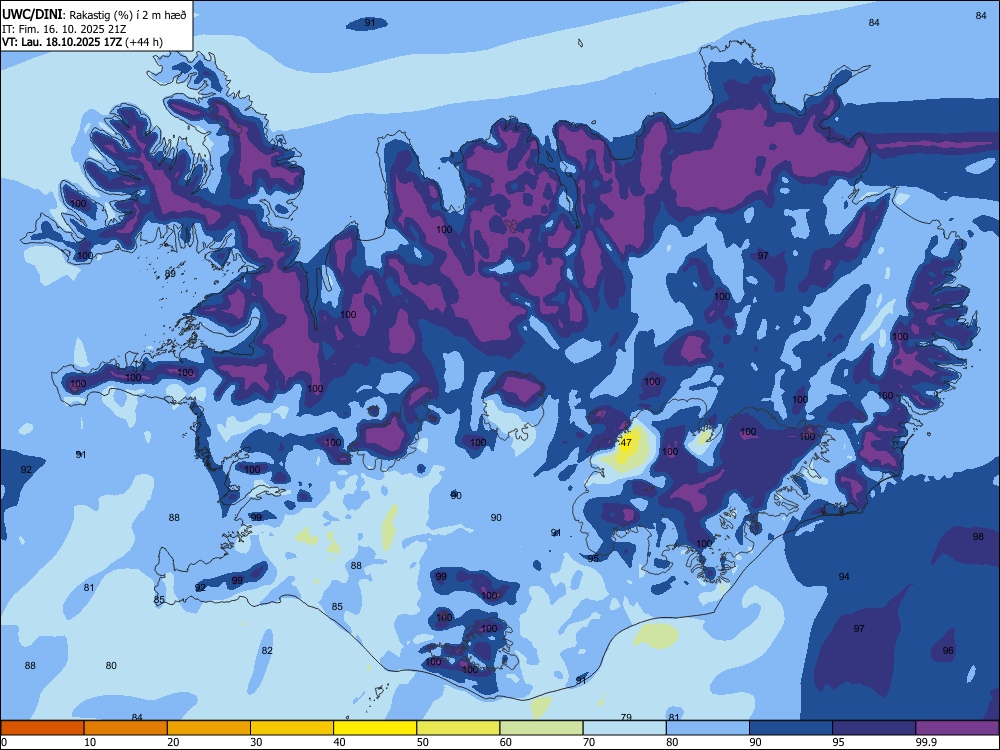The image size is (1000, 750).
Task: Click the legend tick label '20'
Action: tap(173, 742)
